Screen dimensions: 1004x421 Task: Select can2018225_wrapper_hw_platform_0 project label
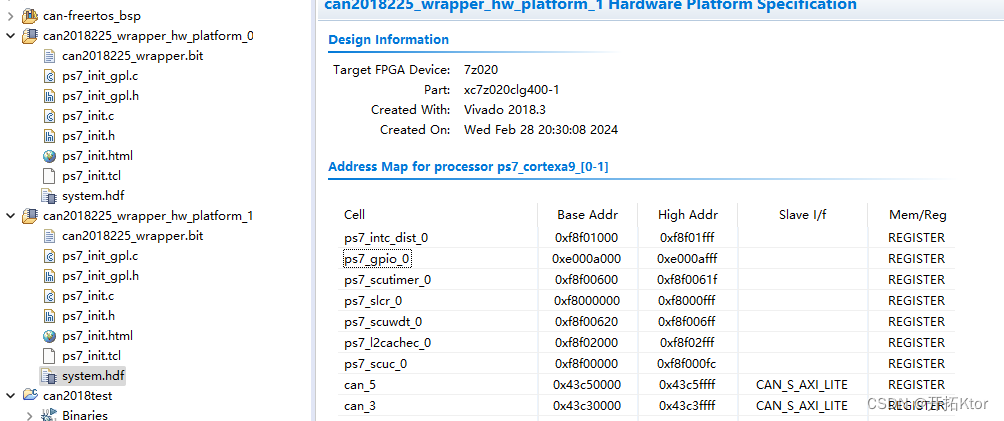point(148,36)
